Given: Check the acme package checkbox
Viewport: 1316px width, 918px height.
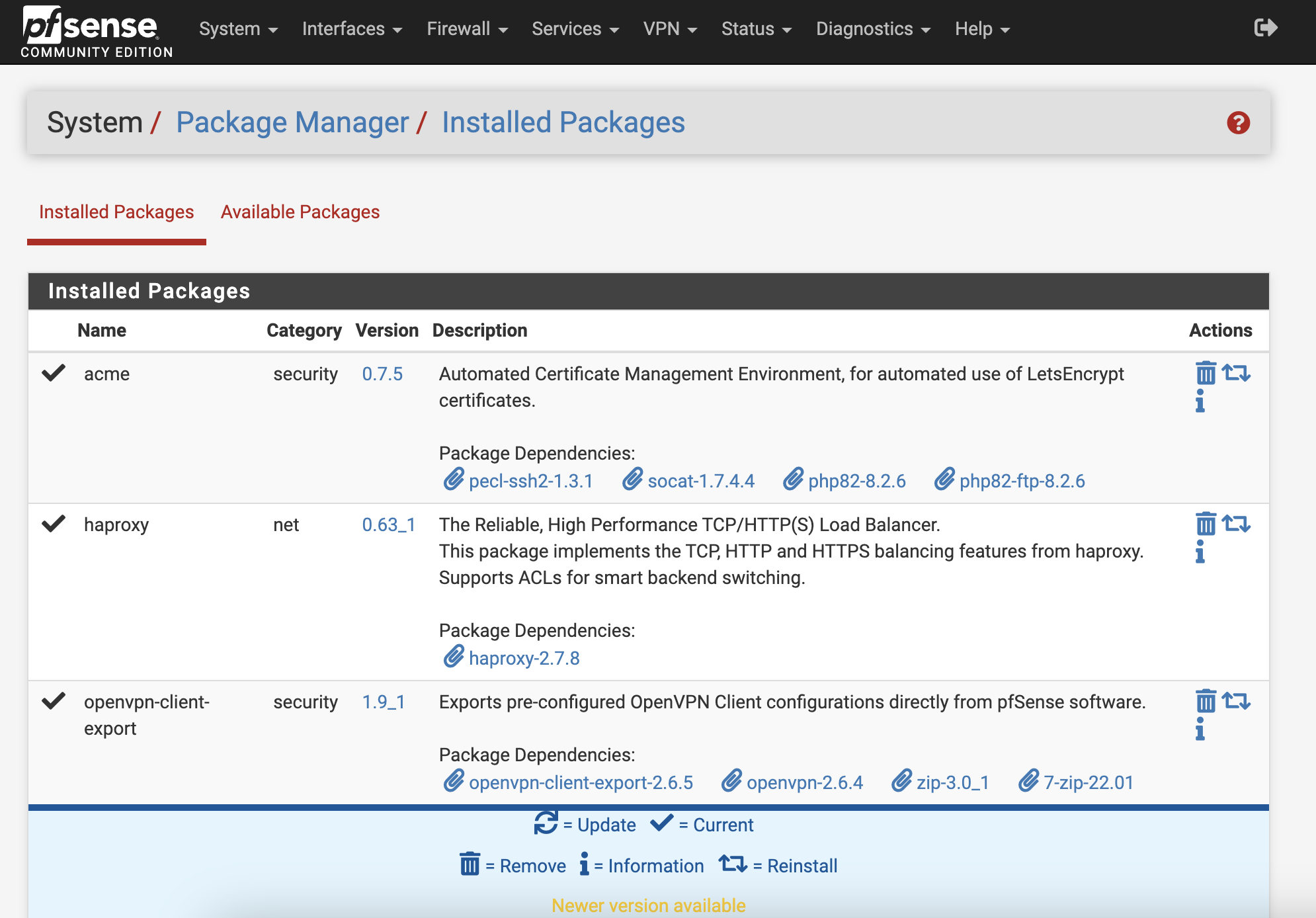Looking at the screenshot, I should click(x=52, y=373).
